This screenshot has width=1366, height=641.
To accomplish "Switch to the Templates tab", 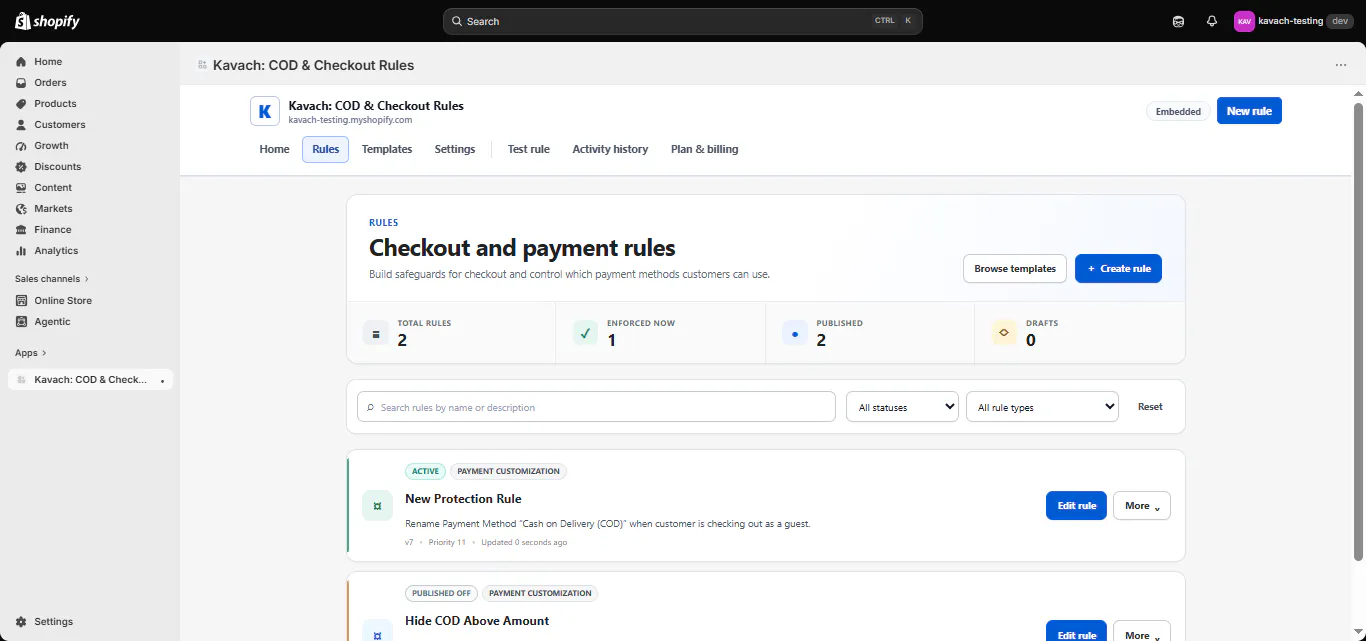I will click(387, 149).
